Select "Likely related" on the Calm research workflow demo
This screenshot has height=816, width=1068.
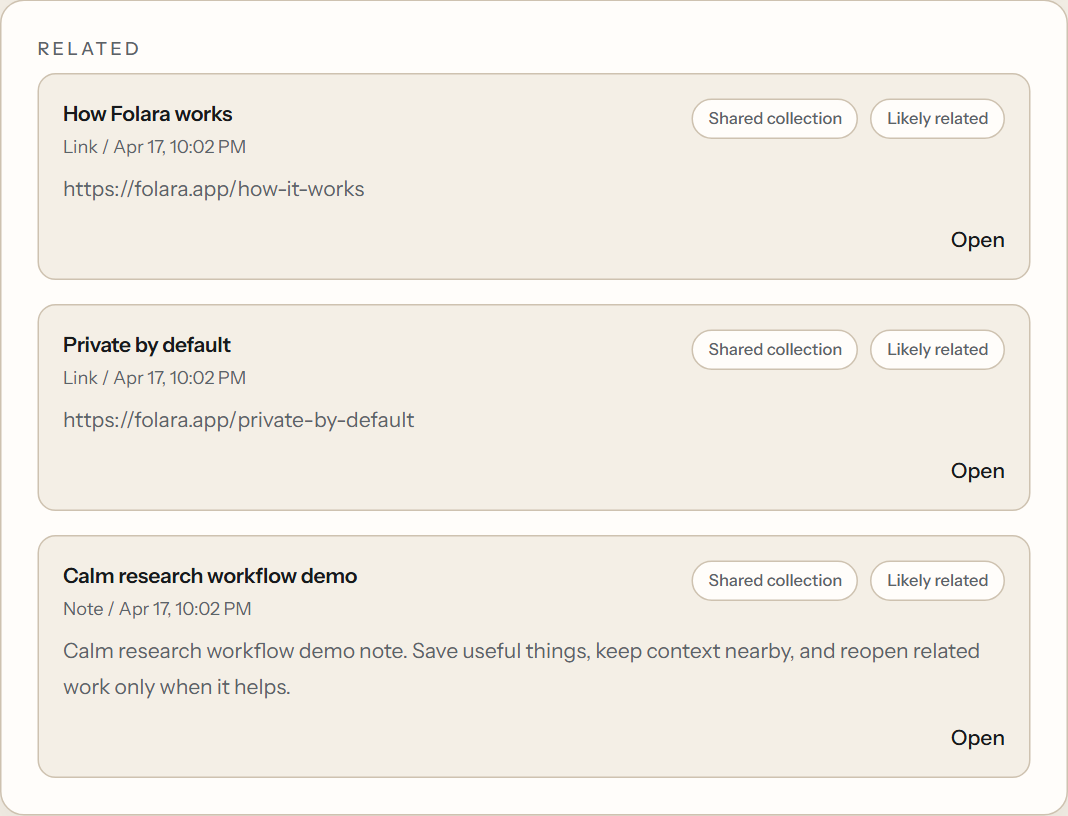coord(937,580)
